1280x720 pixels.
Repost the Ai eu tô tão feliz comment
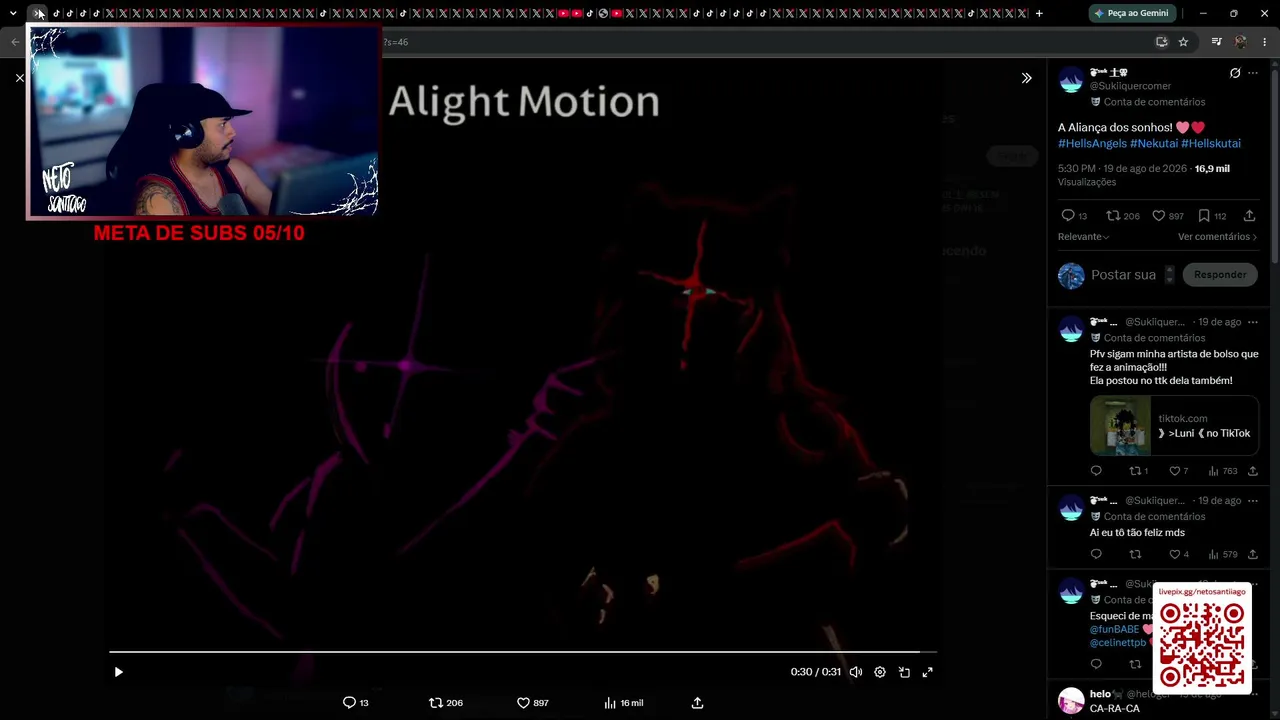1135,554
